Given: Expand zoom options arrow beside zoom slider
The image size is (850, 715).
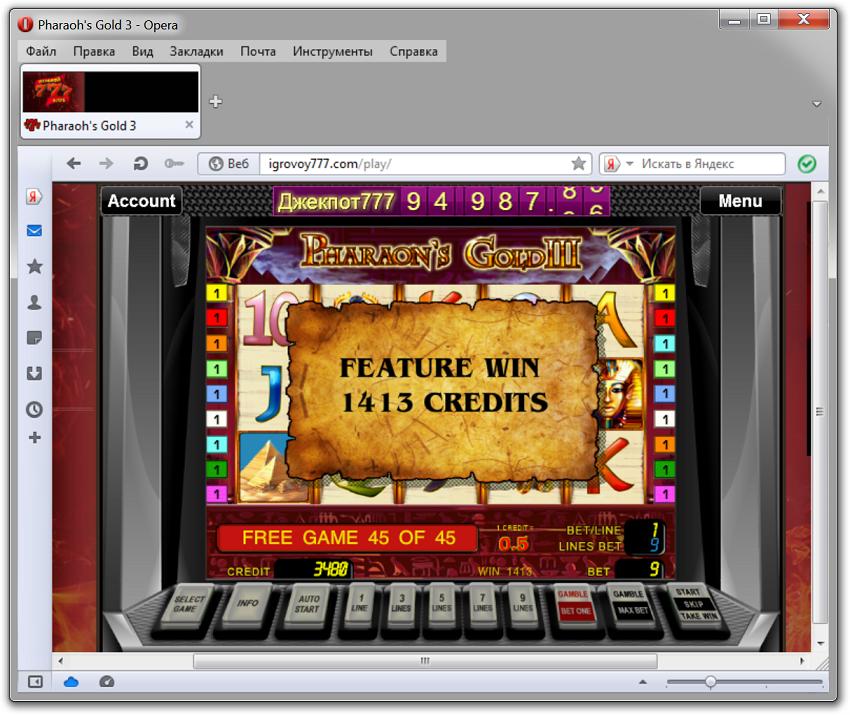Looking at the screenshot, I should (643, 682).
